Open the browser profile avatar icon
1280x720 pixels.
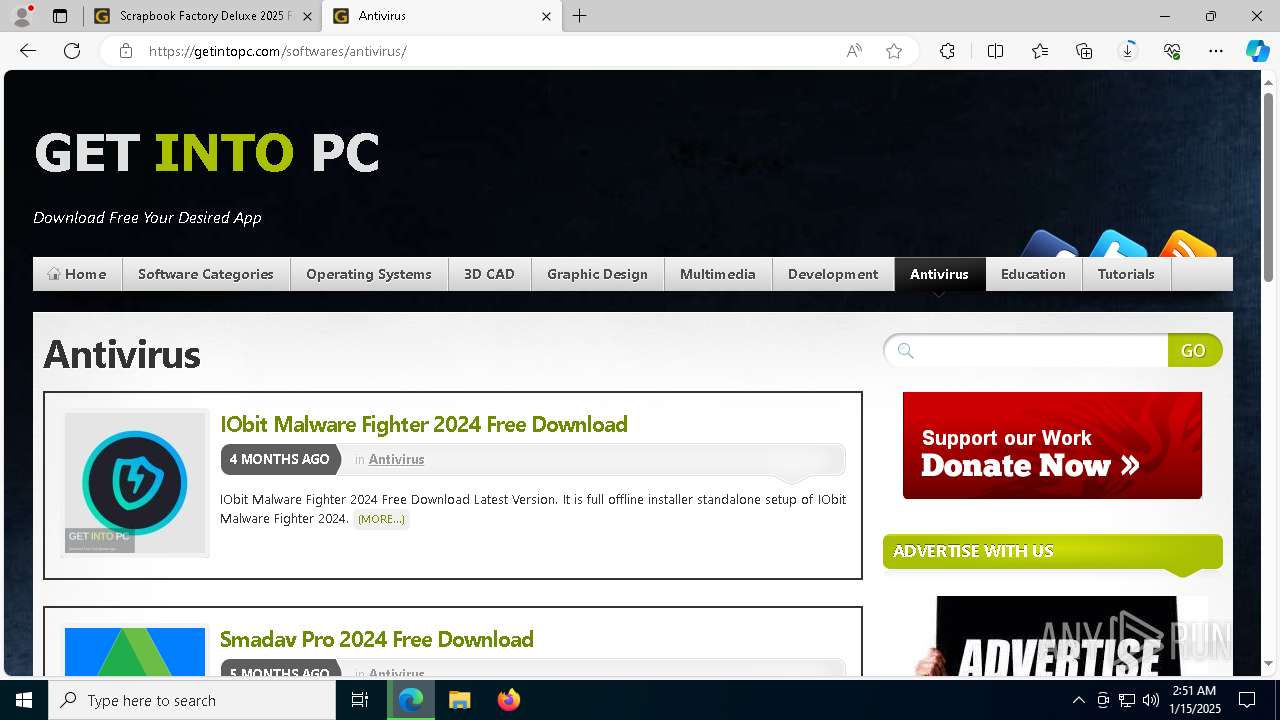coord(22,16)
